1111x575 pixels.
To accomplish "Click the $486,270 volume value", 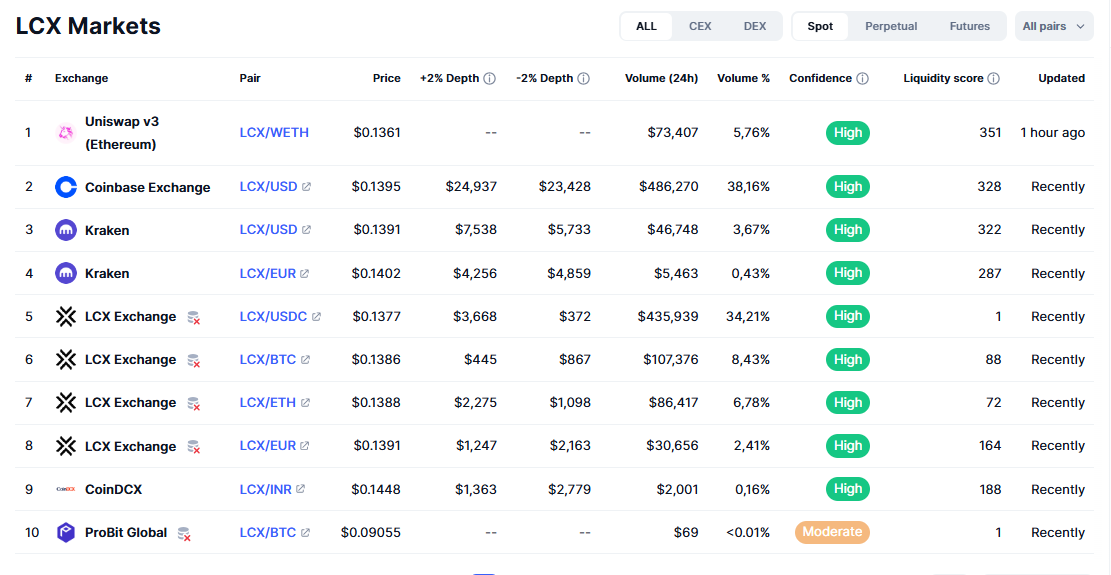I will (x=669, y=187).
